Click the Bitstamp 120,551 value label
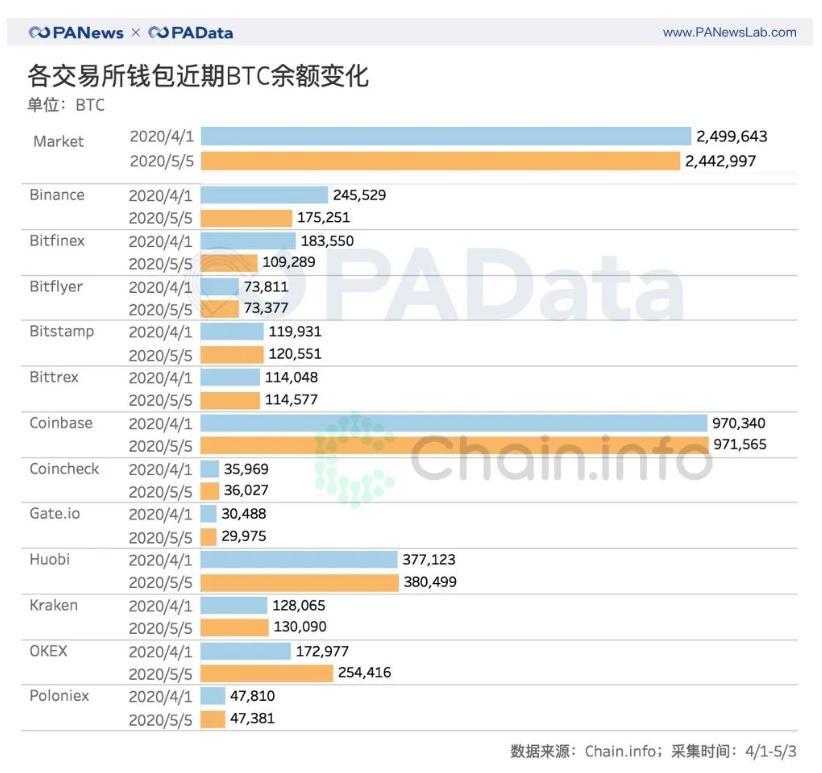The width and height of the screenshot is (822, 773). pyautogui.click(x=294, y=354)
